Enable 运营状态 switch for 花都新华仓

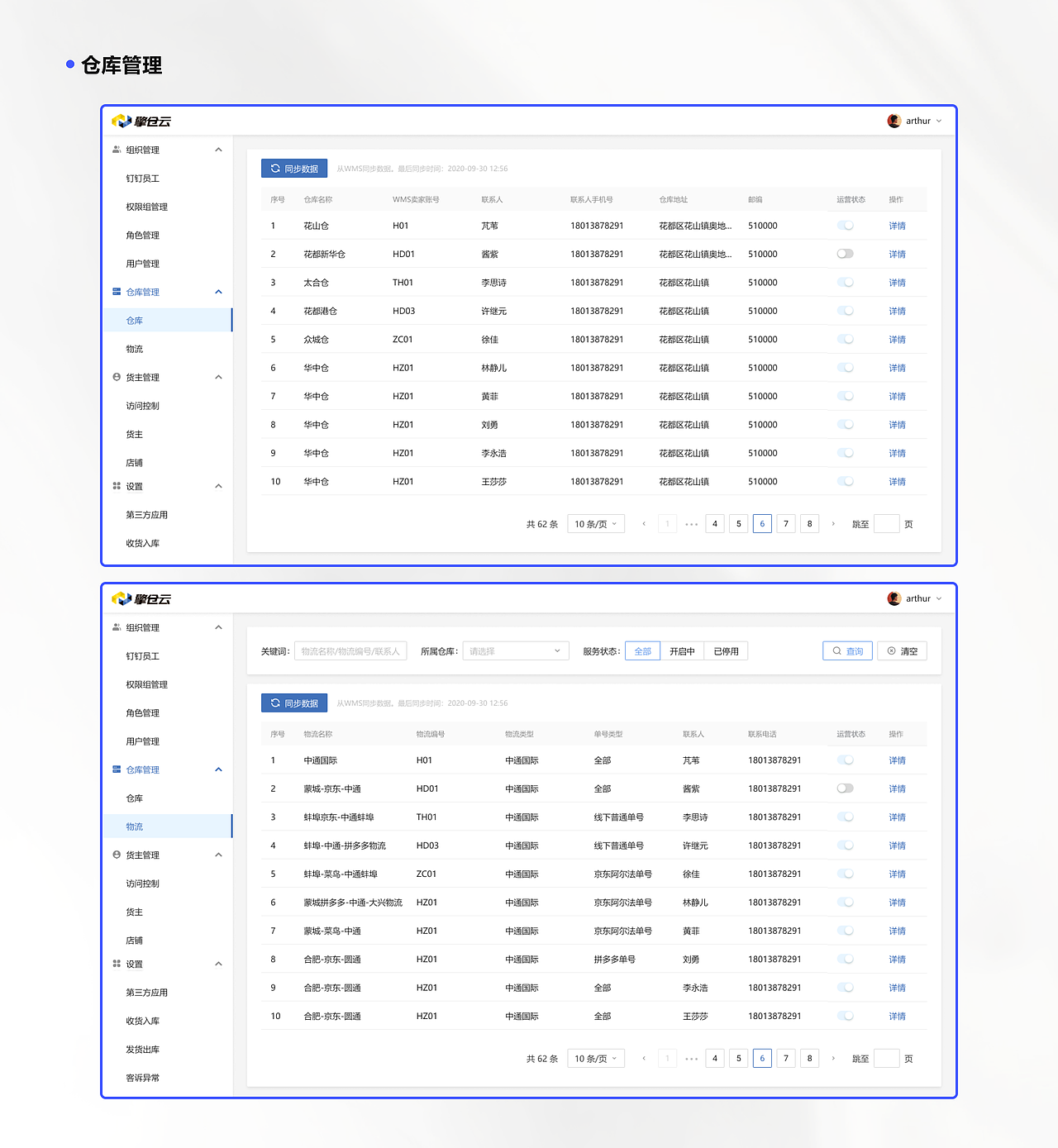(845, 254)
